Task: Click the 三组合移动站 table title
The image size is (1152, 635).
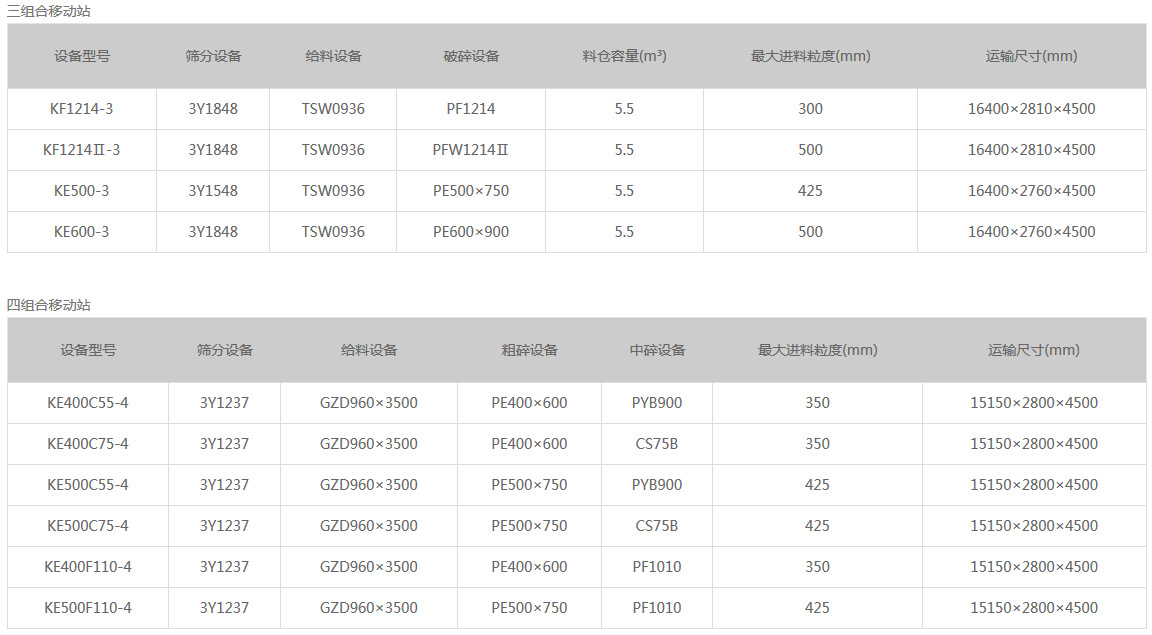Action: pos(48,12)
